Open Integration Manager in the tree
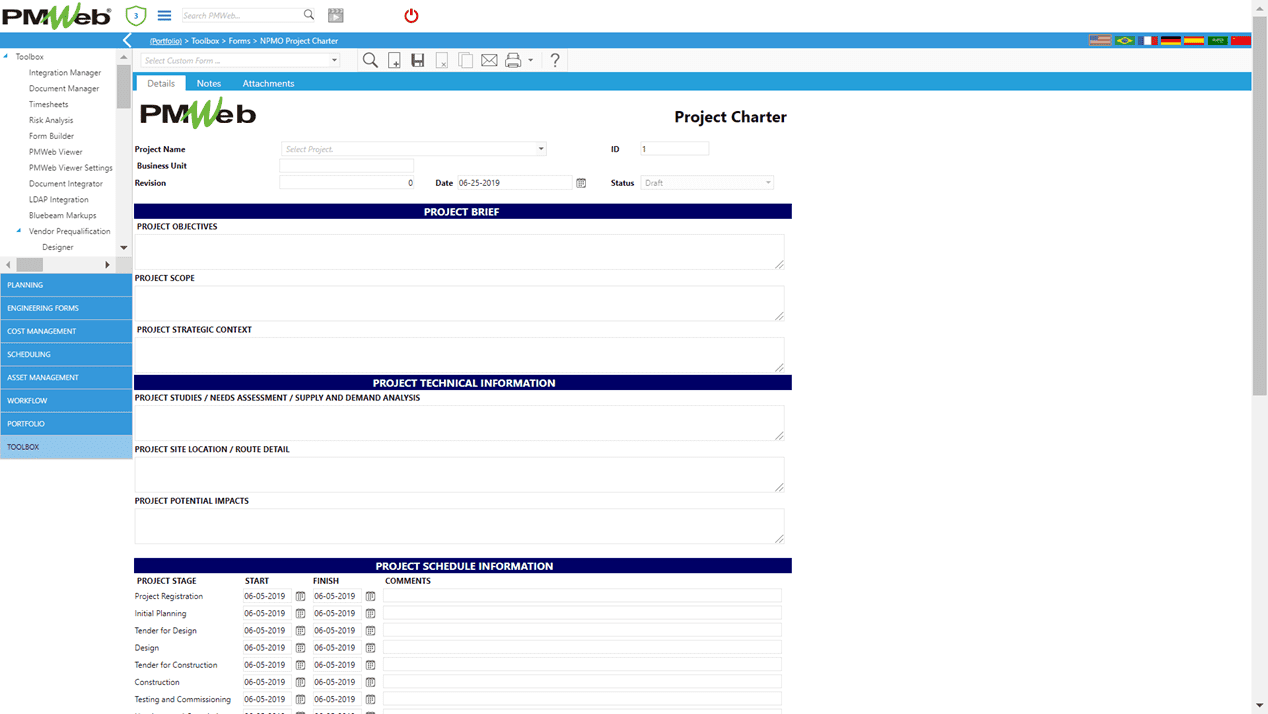Image resolution: width=1268 pixels, height=714 pixels. coord(65,73)
